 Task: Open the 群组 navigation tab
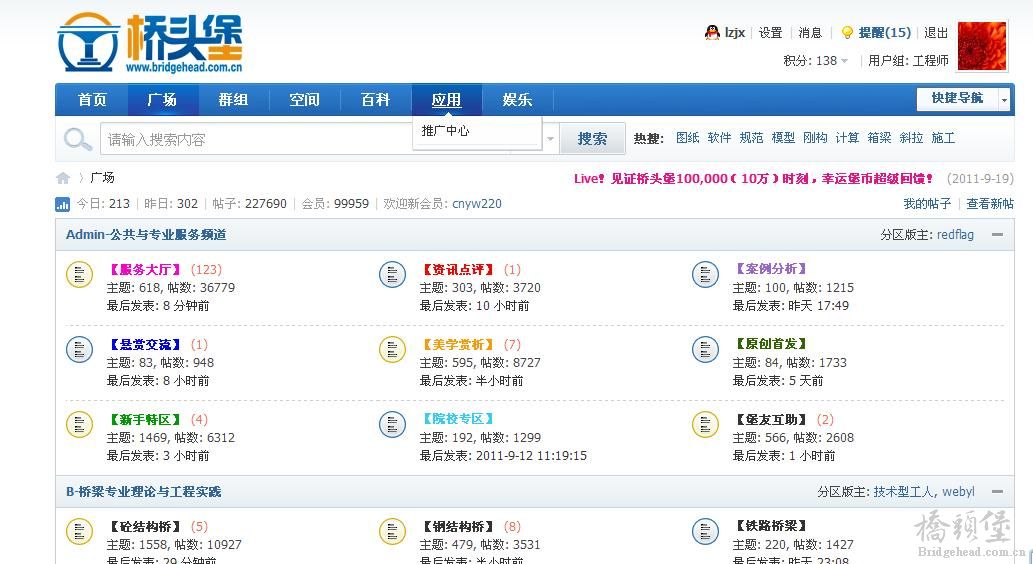tap(234, 99)
